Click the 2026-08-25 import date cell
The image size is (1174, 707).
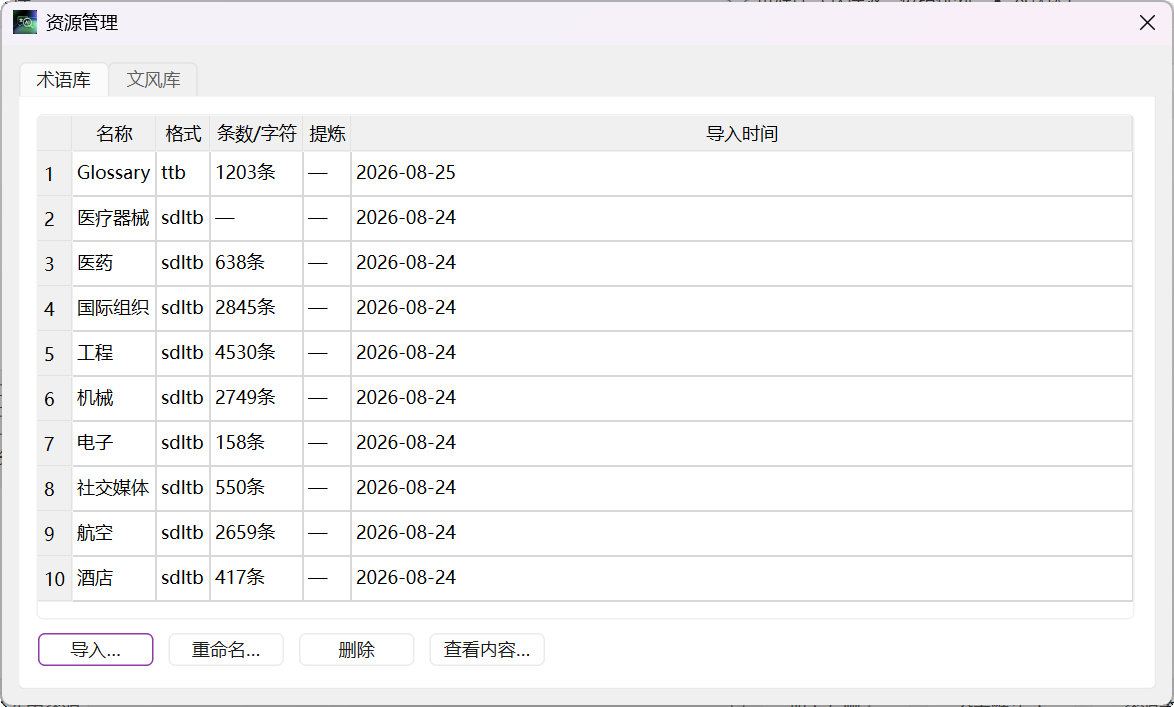coord(741,173)
